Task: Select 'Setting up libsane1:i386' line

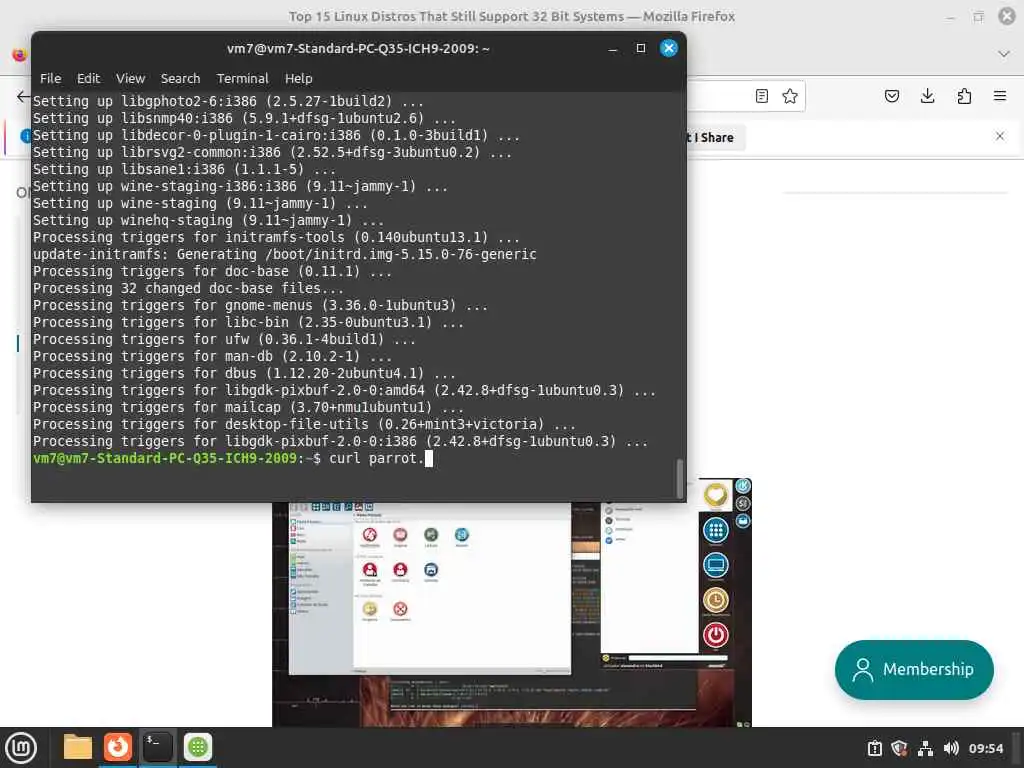Action: click(184, 169)
